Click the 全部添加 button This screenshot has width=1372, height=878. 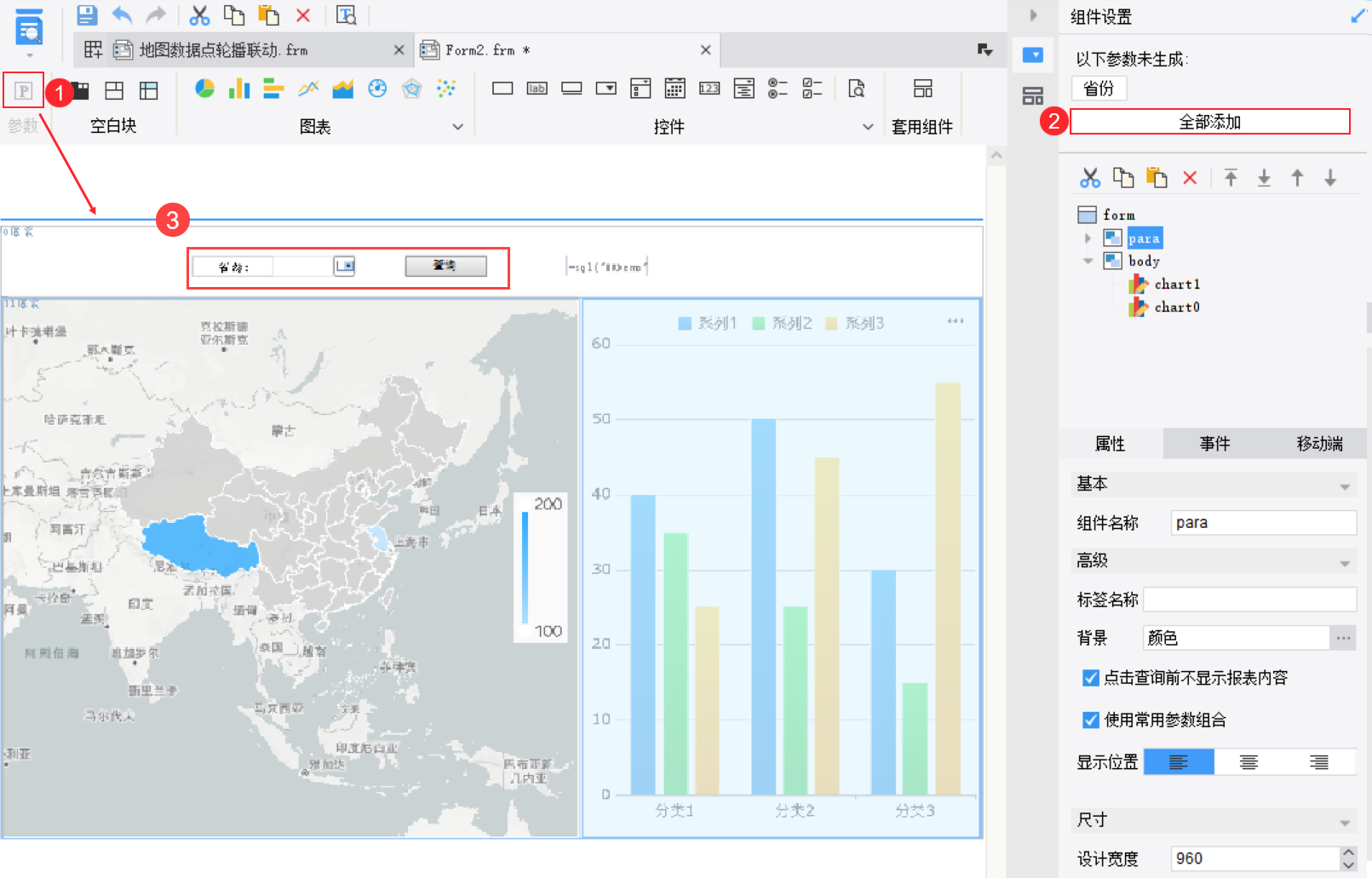(1209, 122)
